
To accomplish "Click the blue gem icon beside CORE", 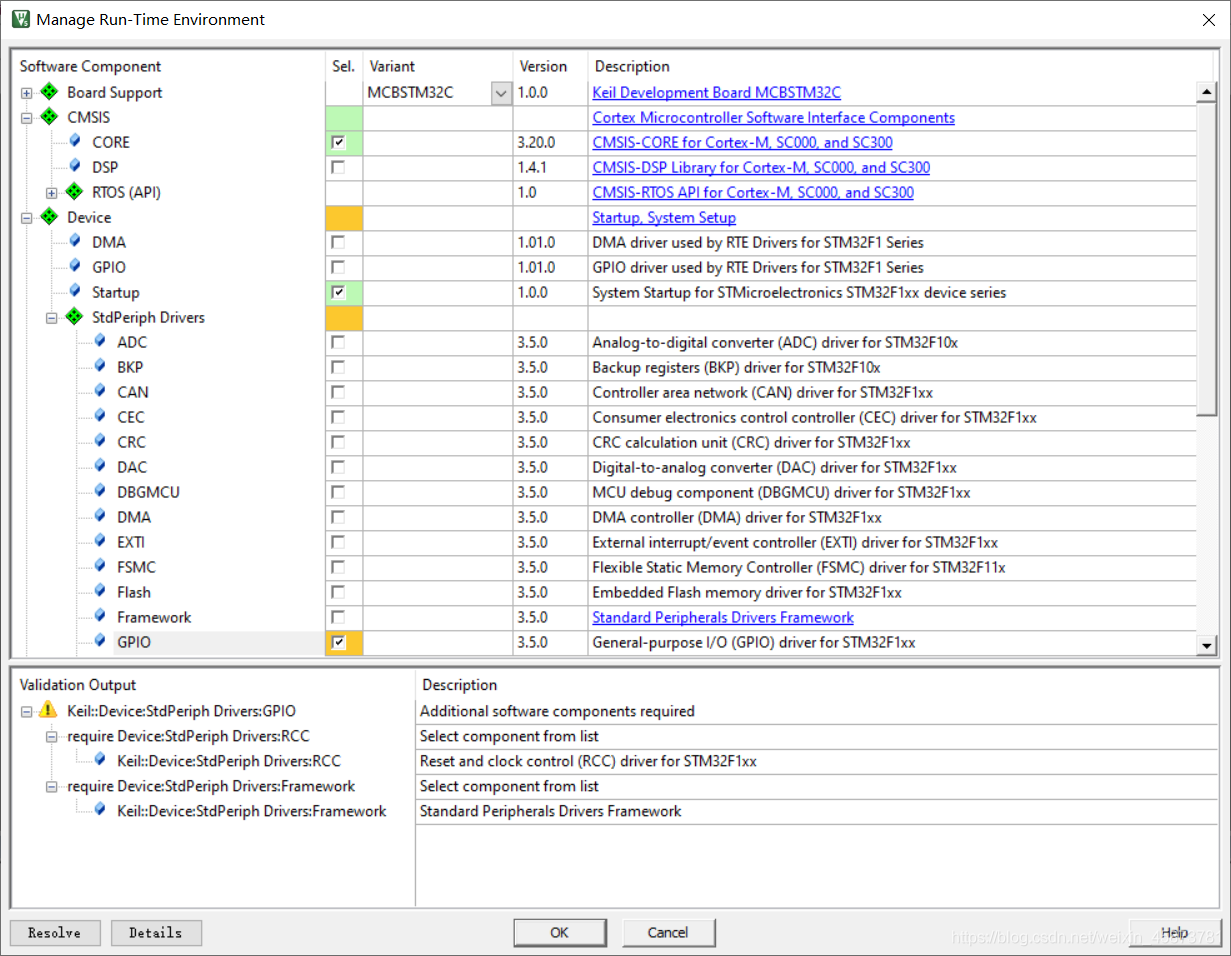I will pyautogui.click(x=75, y=141).
